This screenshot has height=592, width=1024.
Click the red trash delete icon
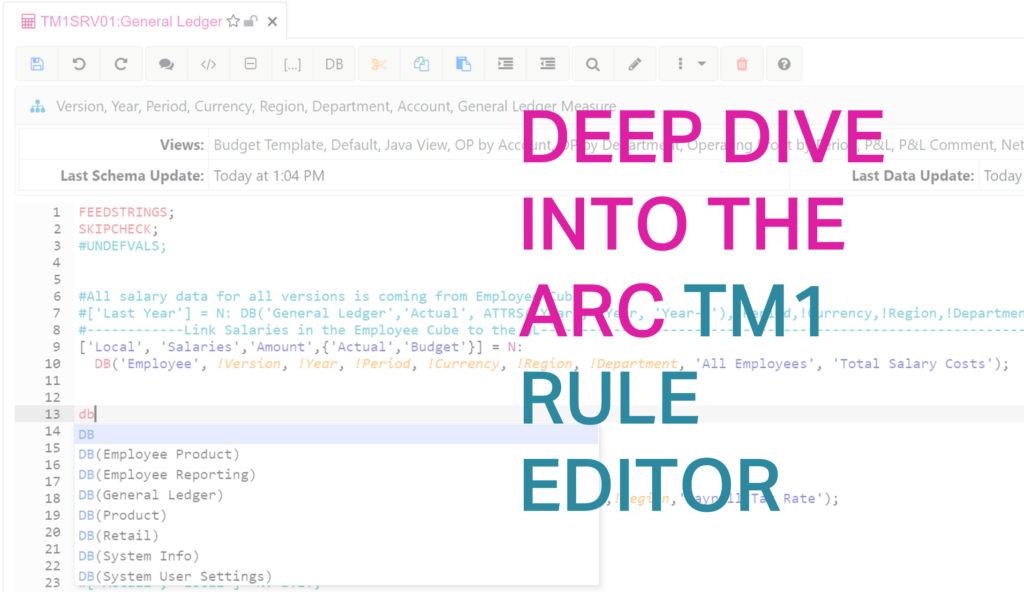[742, 64]
